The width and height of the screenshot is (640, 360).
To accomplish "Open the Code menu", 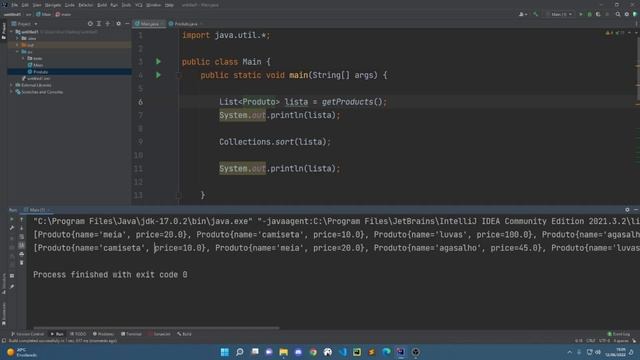I will (x=70, y=5).
